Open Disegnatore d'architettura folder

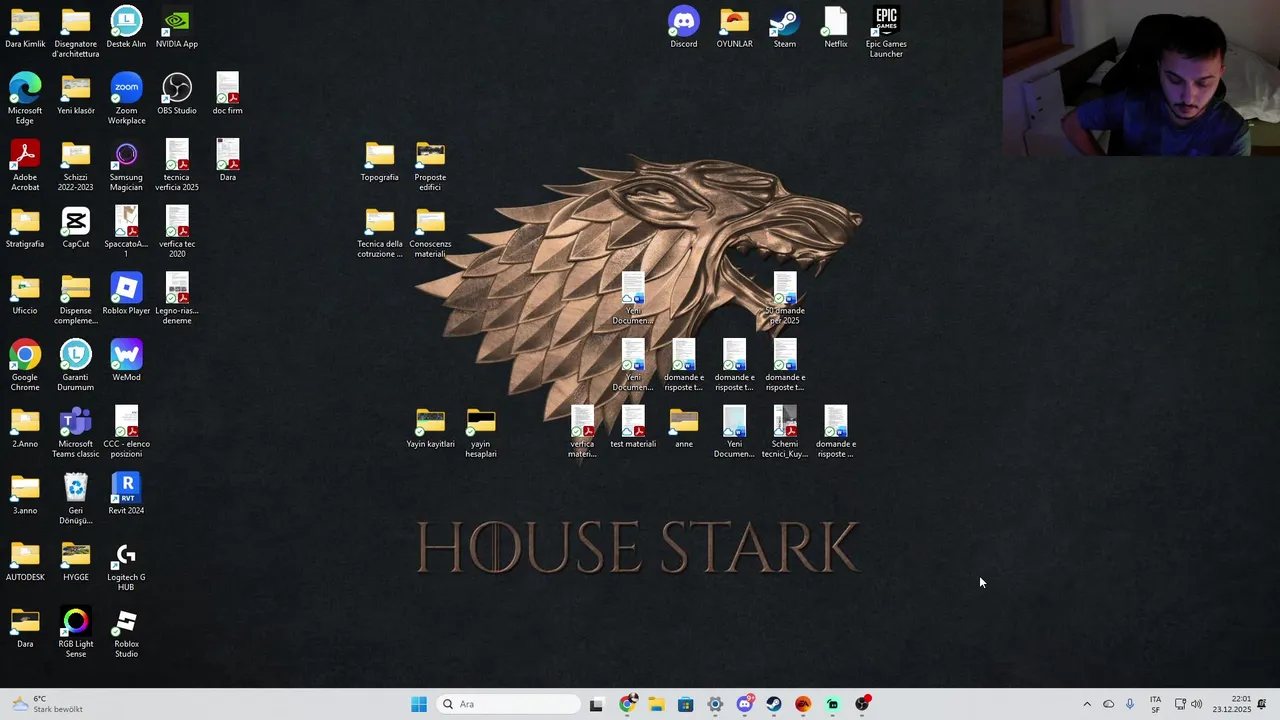[x=76, y=32]
